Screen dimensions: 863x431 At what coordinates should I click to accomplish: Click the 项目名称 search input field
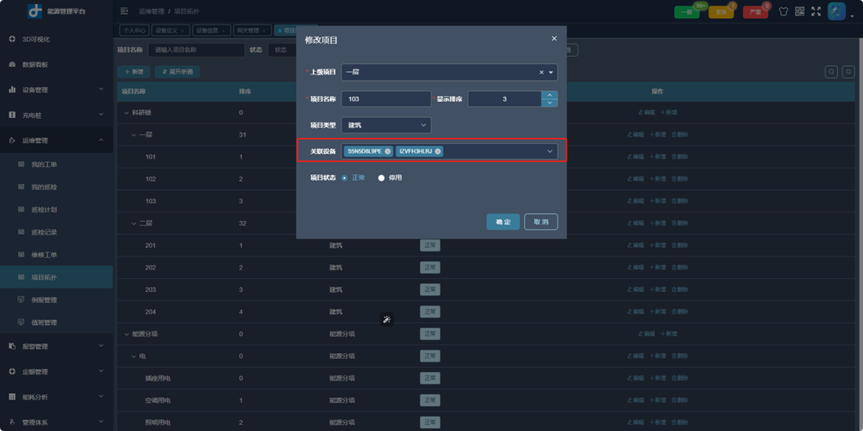tap(196, 50)
